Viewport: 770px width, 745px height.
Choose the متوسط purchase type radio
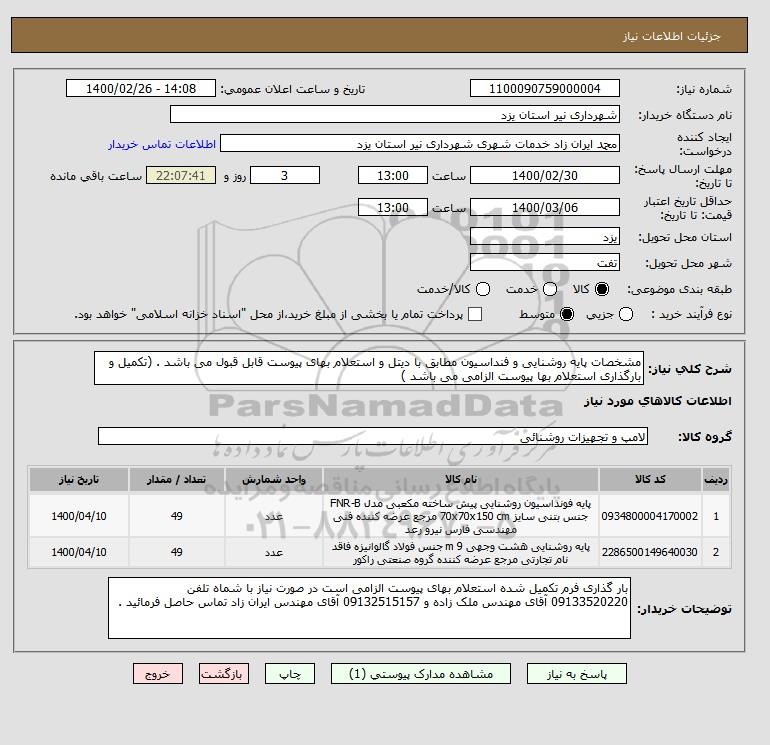click(x=567, y=314)
